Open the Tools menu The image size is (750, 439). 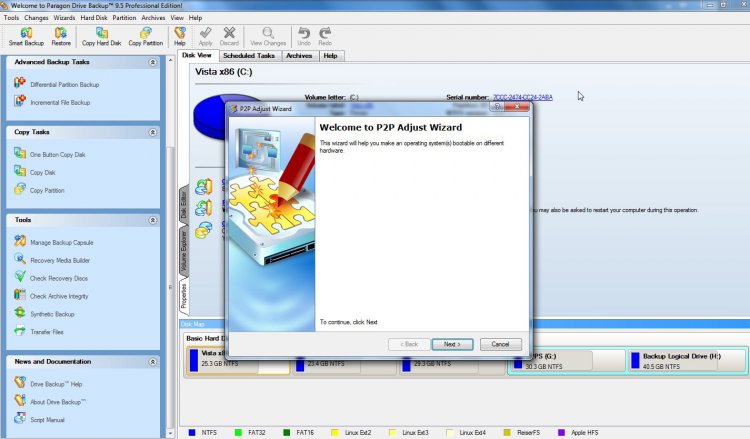(11, 18)
